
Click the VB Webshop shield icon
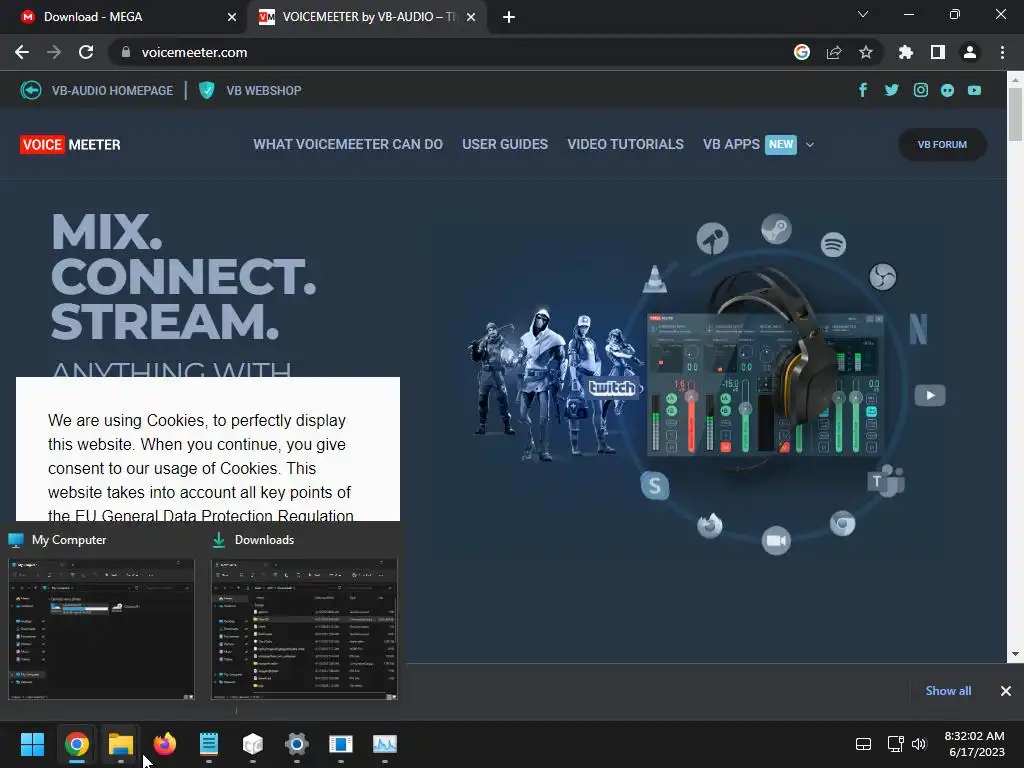coord(206,90)
